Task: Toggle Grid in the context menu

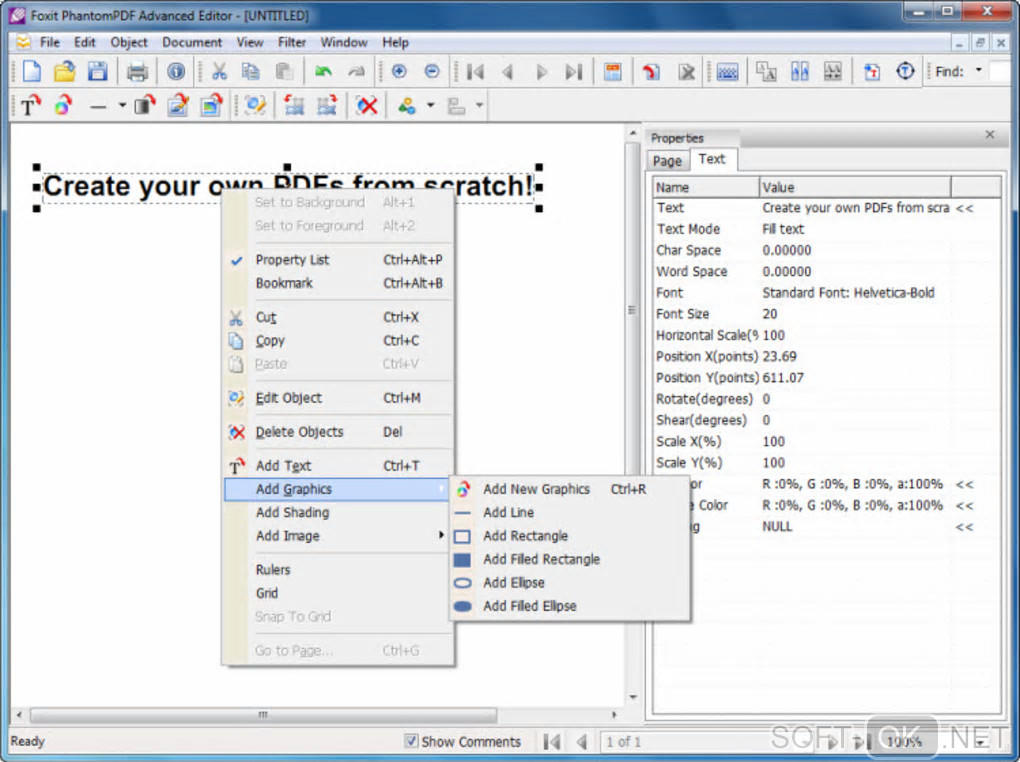Action: 267,593
